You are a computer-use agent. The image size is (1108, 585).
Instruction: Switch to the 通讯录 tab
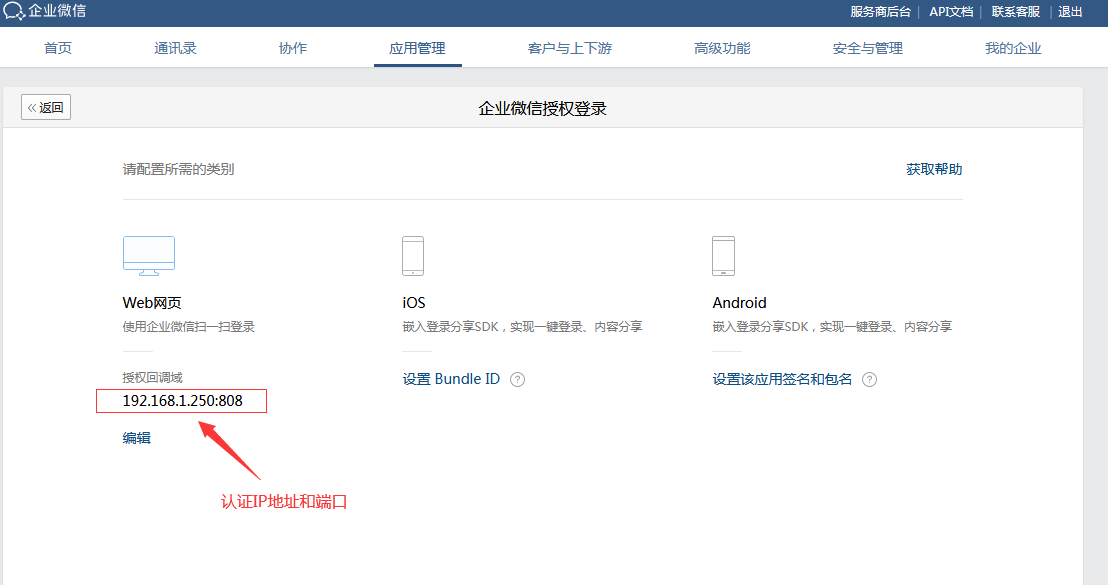(x=175, y=48)
